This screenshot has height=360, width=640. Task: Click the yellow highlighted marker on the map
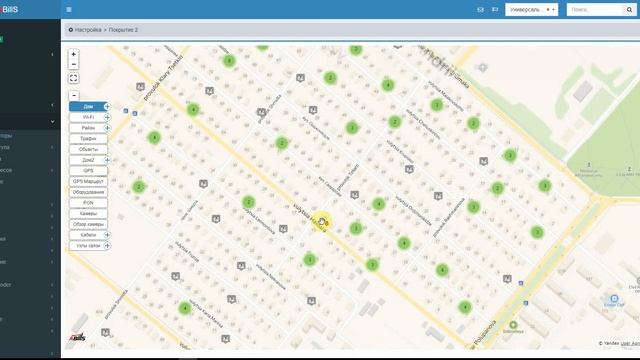coord(322,222)
